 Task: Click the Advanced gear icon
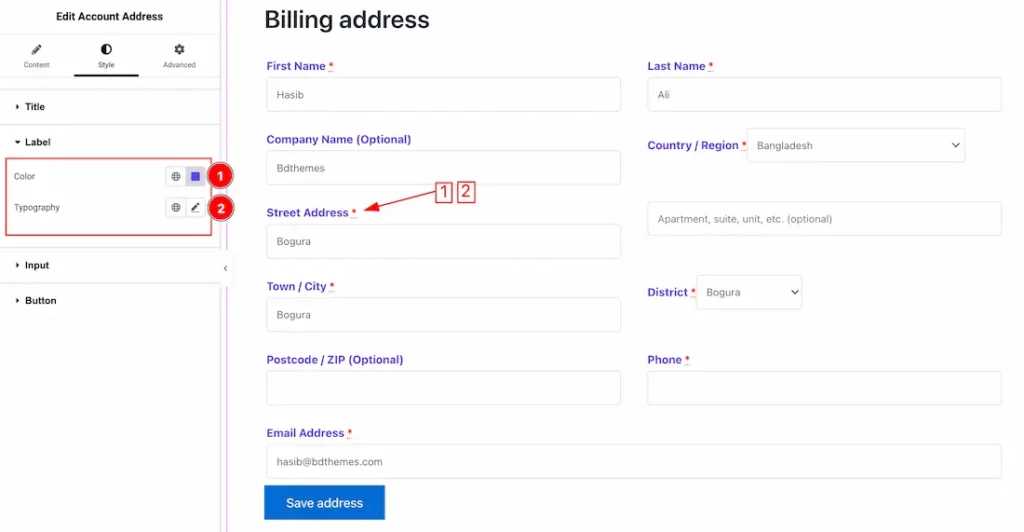tap(179, 50)
